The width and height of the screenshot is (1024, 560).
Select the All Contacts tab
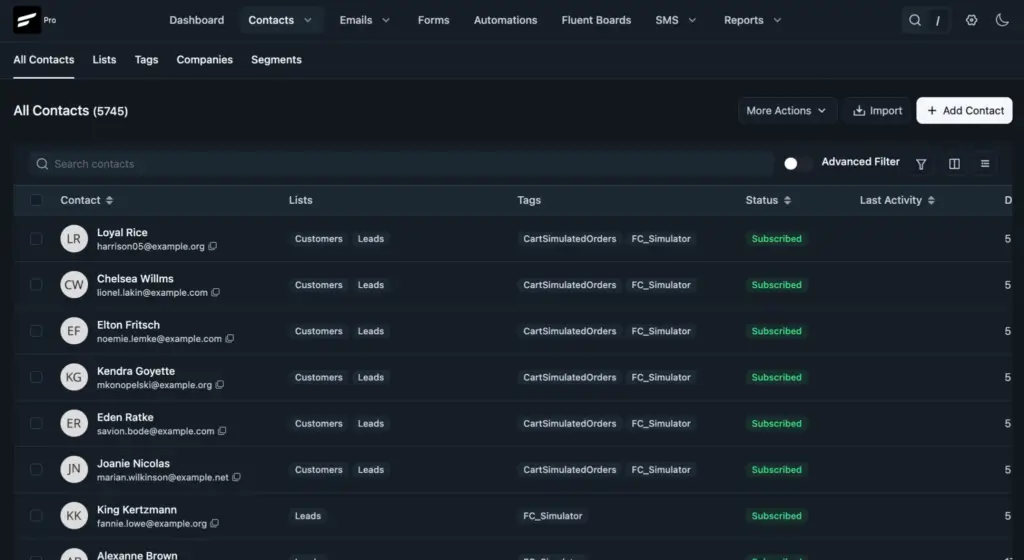pos(44,59)
